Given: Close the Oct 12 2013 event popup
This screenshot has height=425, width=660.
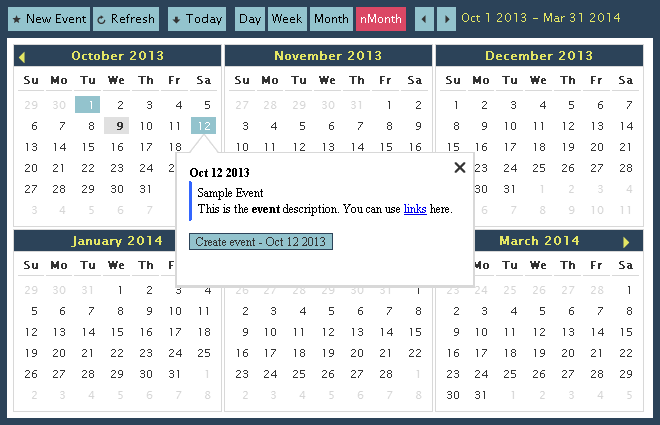Looking at the screenshot, I should pos(460,168).
